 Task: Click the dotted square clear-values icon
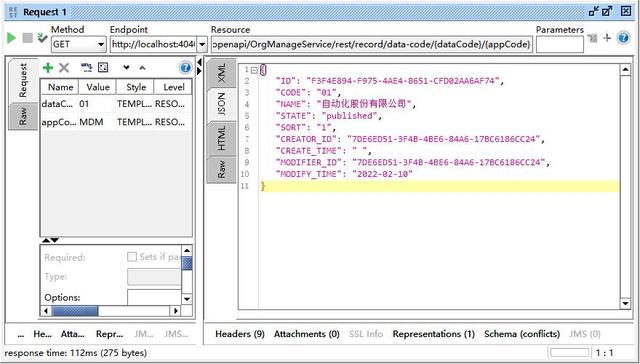pyautogui.click(x=103, y=67)
